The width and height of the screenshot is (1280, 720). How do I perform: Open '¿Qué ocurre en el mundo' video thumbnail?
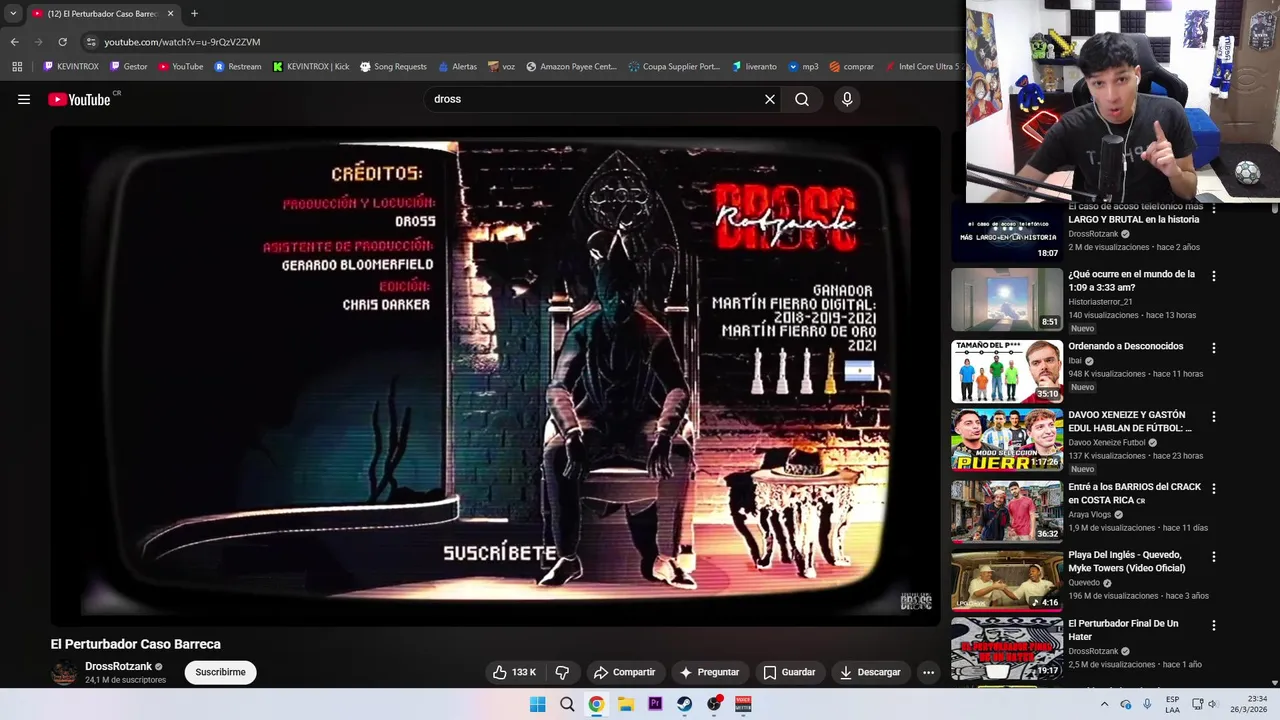pos(1006,299)
